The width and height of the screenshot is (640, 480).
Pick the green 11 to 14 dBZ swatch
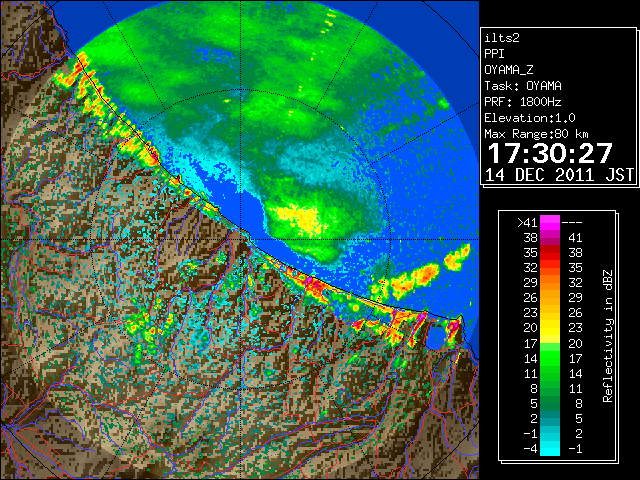click(x=550, y=373)
